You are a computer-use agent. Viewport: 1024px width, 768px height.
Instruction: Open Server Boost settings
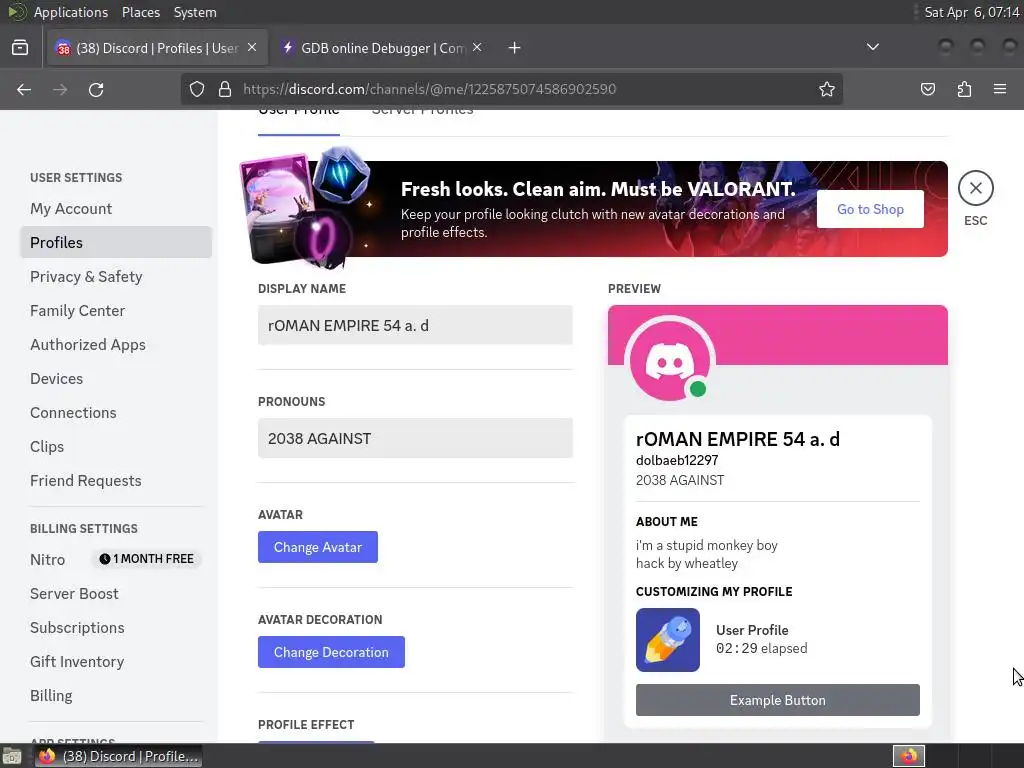tap(116, 593)
